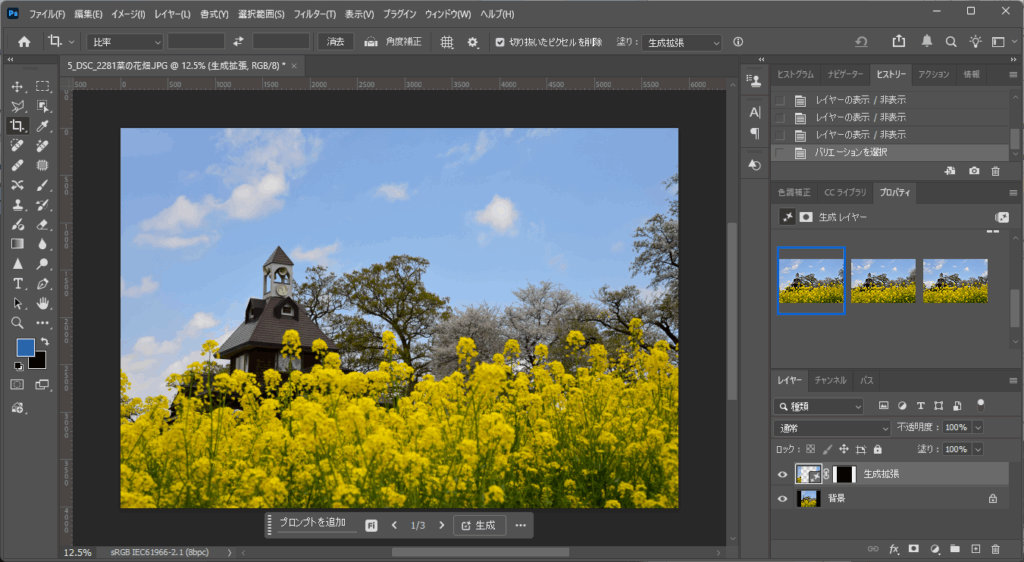Image resolution: width=1024 pixels, height=562 pixels.
Task: Select the Eyedropper tool
Action: pyautogui.click(x=43, y=126)
